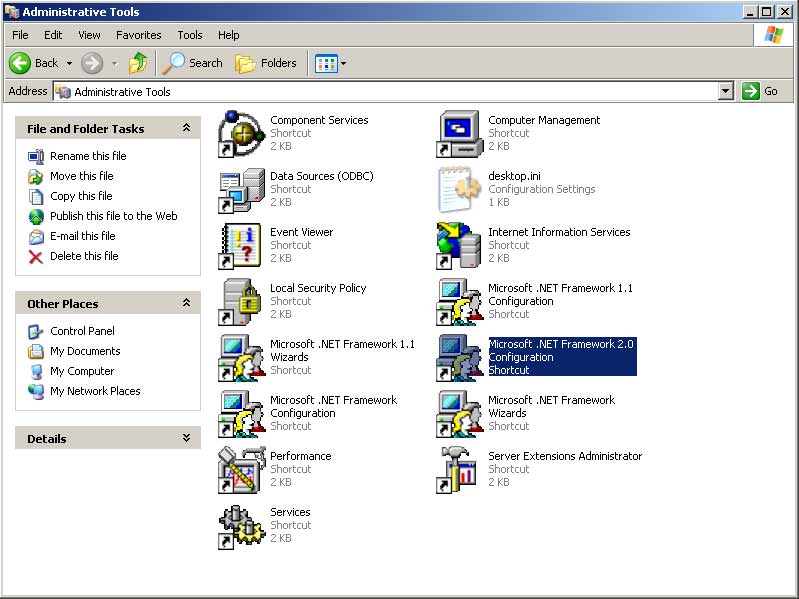The image size is (799, 599).
Task: Select the Data Sources (ODBC) icon
Action: click(x=242, y=189)
